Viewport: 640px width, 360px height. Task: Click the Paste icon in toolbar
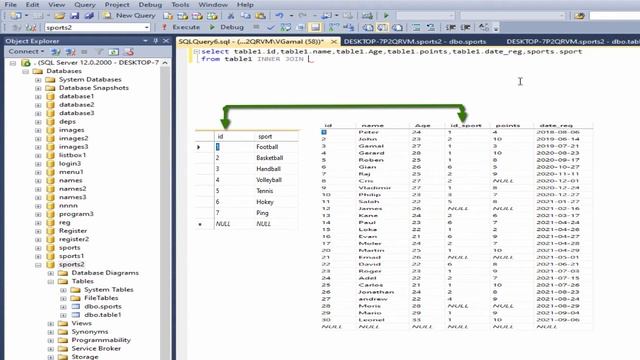(x=260, y=16)
